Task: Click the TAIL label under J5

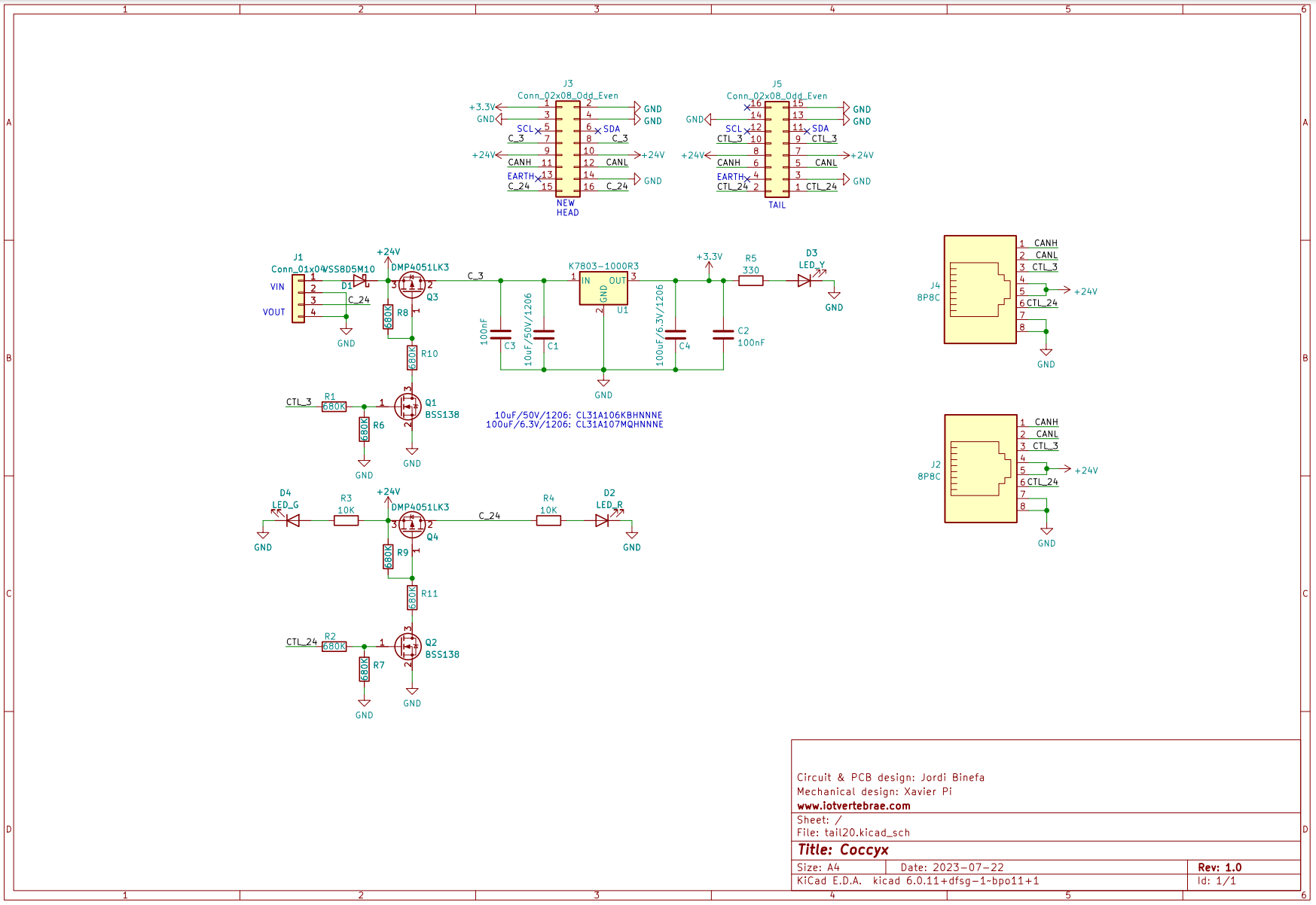Action: pos(777,205)
